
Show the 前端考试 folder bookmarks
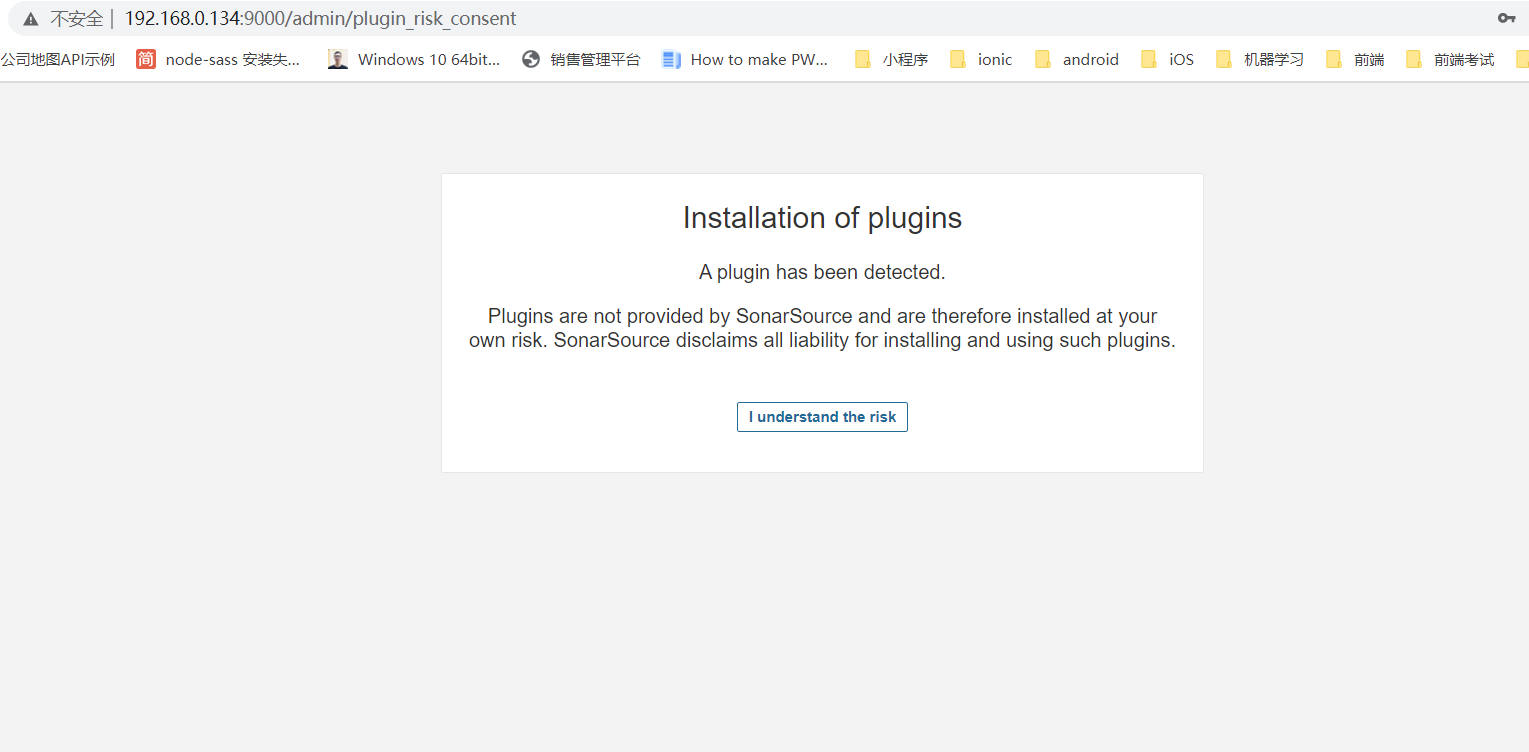[x=1450, y=60]
